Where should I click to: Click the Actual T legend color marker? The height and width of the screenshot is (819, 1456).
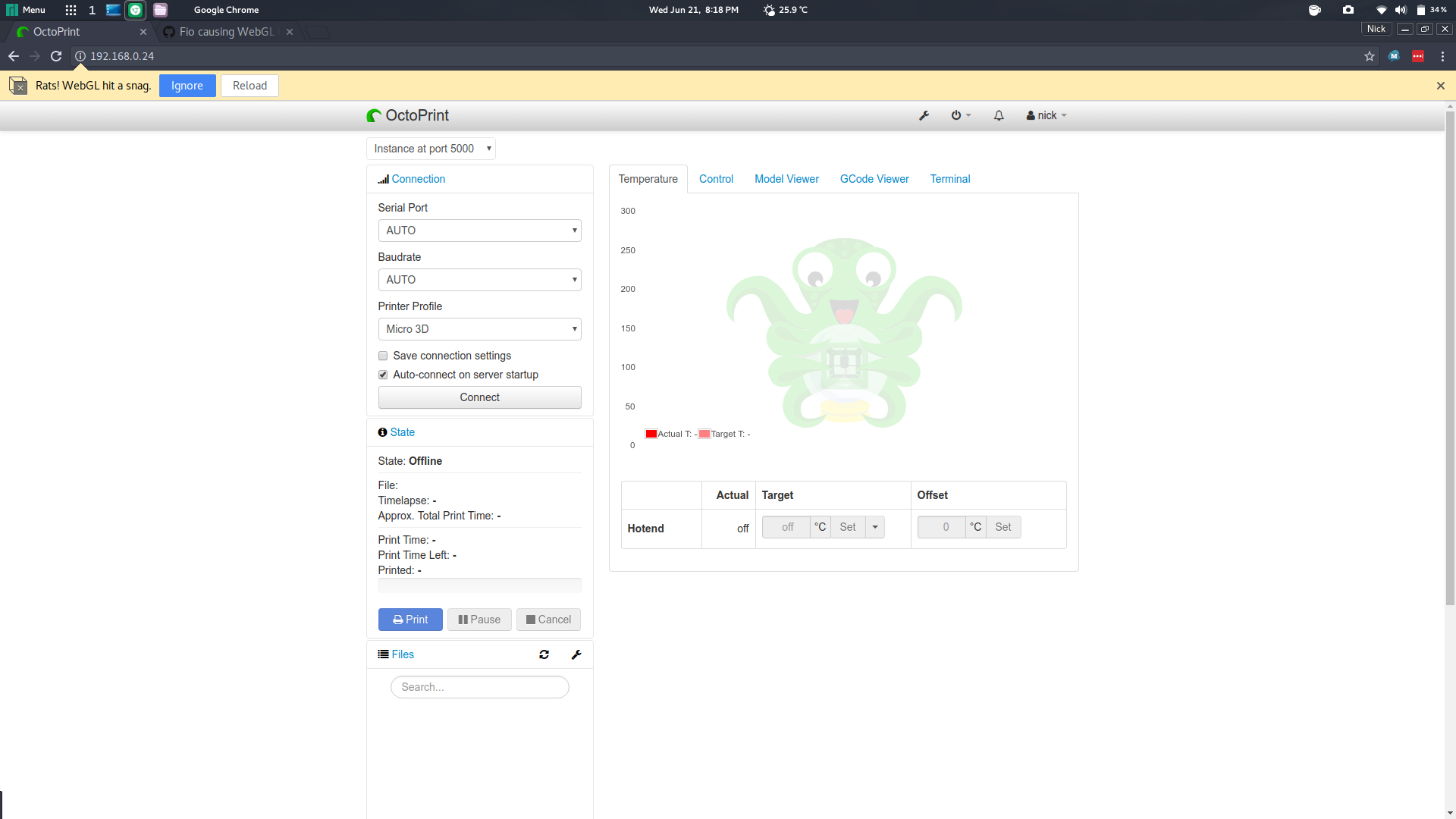651,434
